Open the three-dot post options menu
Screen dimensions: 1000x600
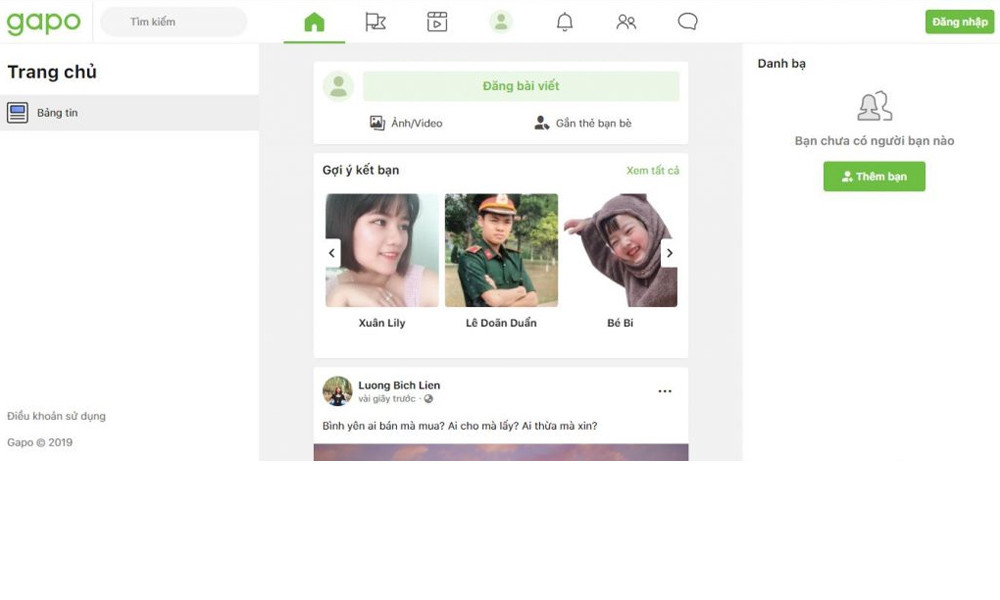[665, 391]
